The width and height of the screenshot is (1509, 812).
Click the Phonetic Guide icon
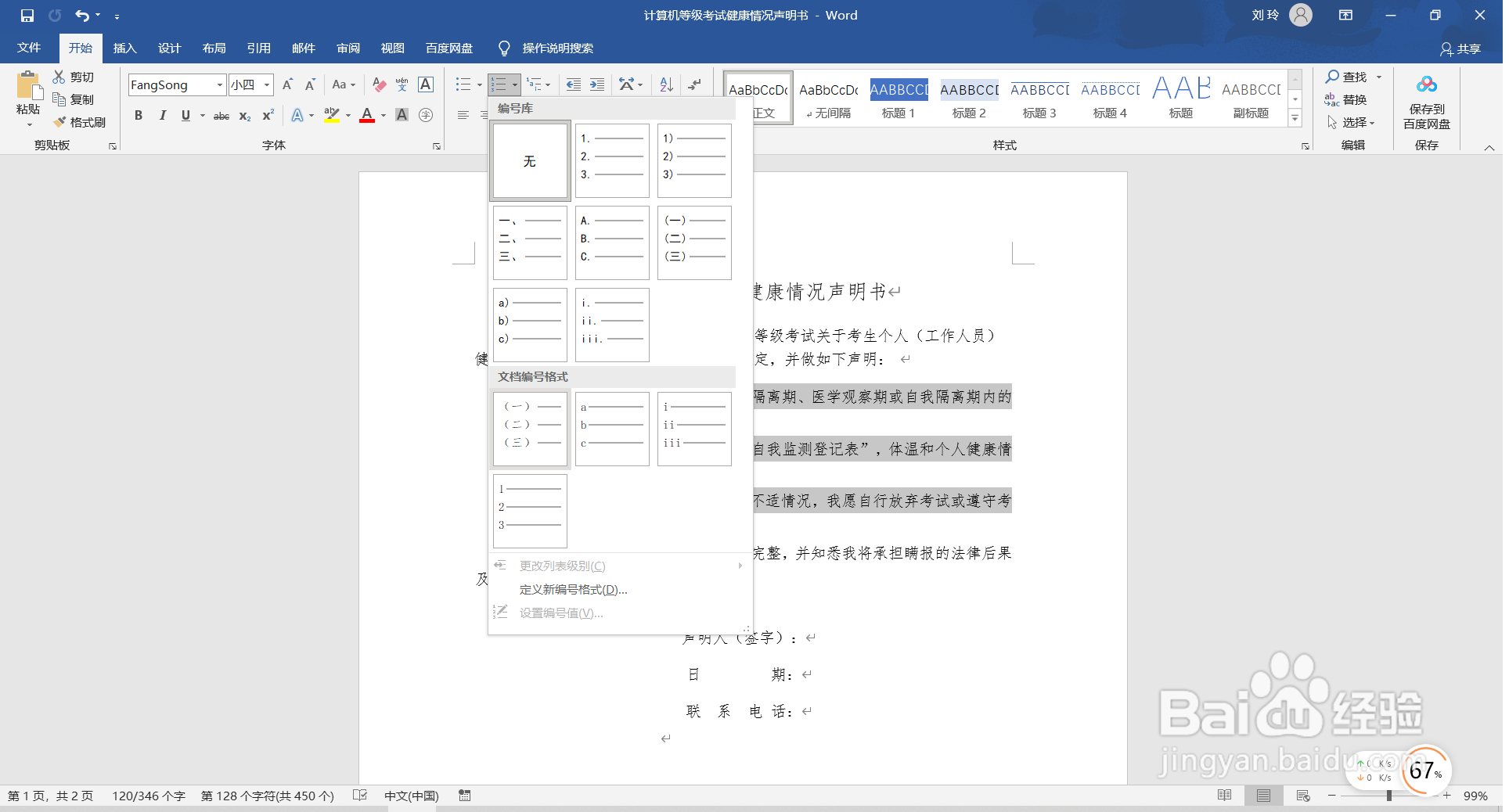[x=402, y=84]
